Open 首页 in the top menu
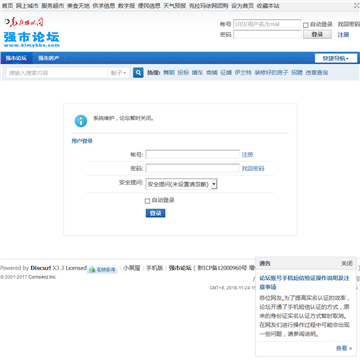Image resolution: width=360 pixels, height=360 pixels. coord(7,6)
